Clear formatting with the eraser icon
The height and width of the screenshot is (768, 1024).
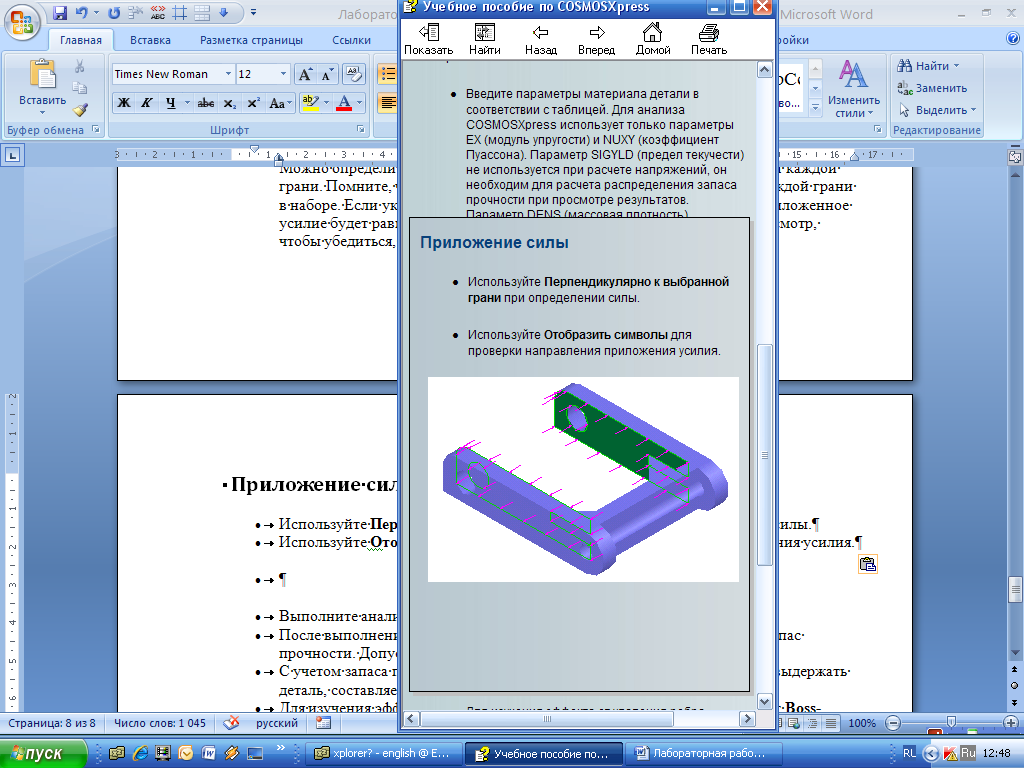[353, 74]
